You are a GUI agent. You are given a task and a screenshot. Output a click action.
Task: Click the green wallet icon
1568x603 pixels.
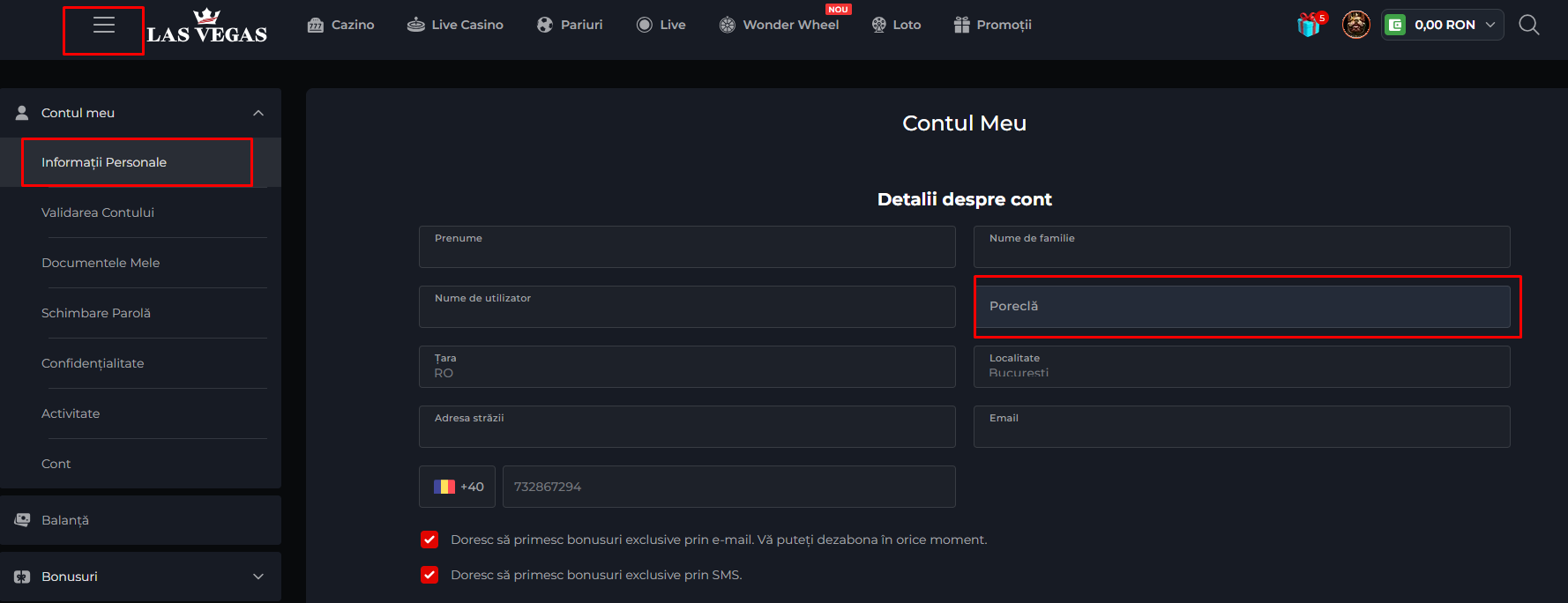click(1395, 25)
